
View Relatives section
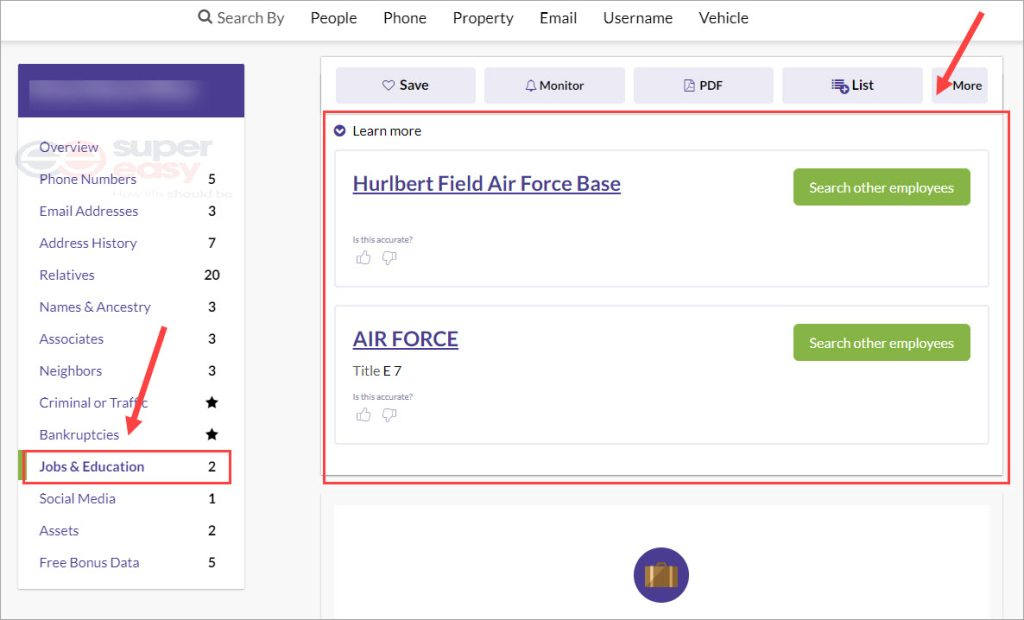(67, 275)
